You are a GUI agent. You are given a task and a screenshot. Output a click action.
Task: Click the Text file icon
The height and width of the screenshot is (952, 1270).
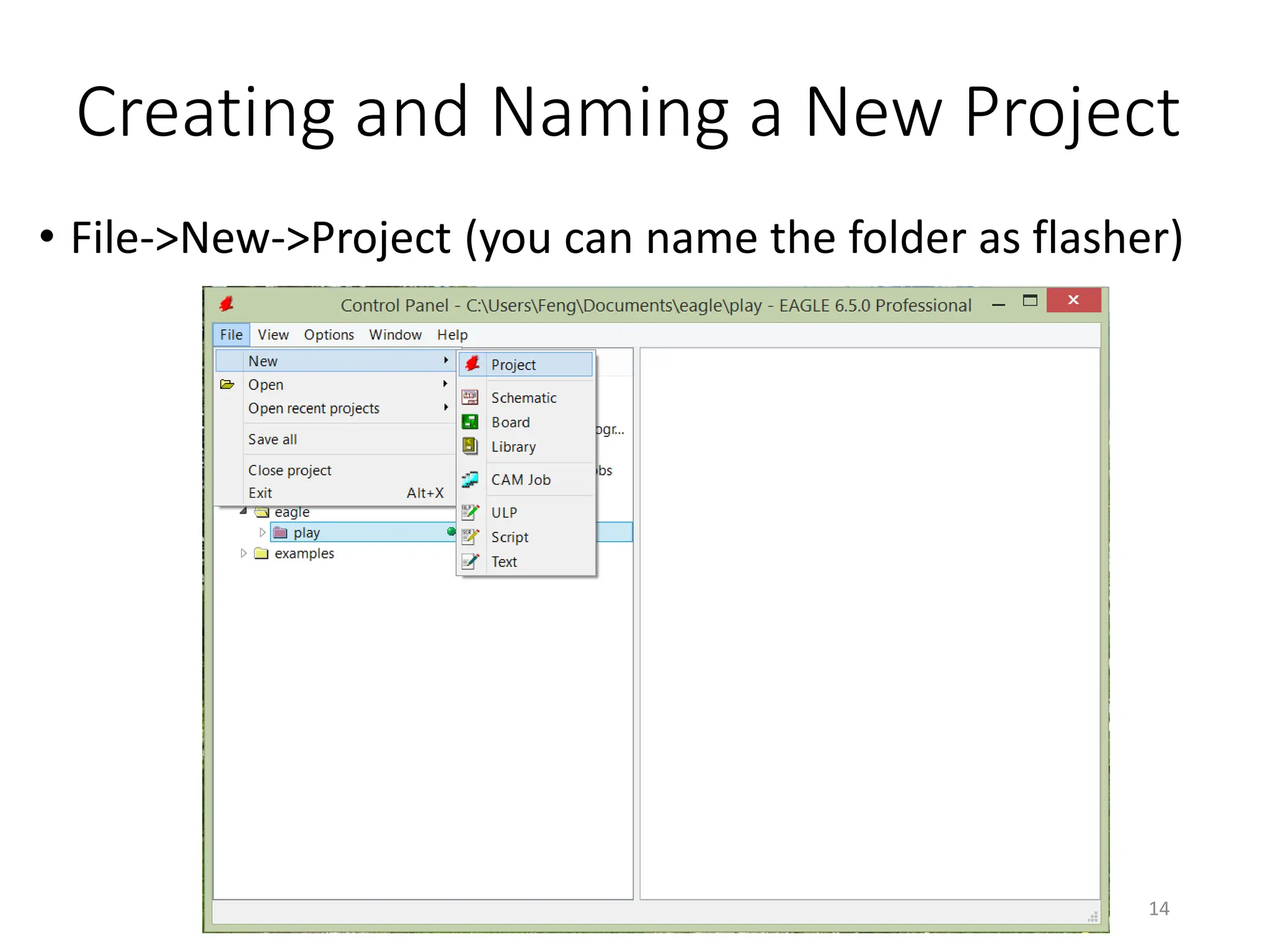coord(470,562)
